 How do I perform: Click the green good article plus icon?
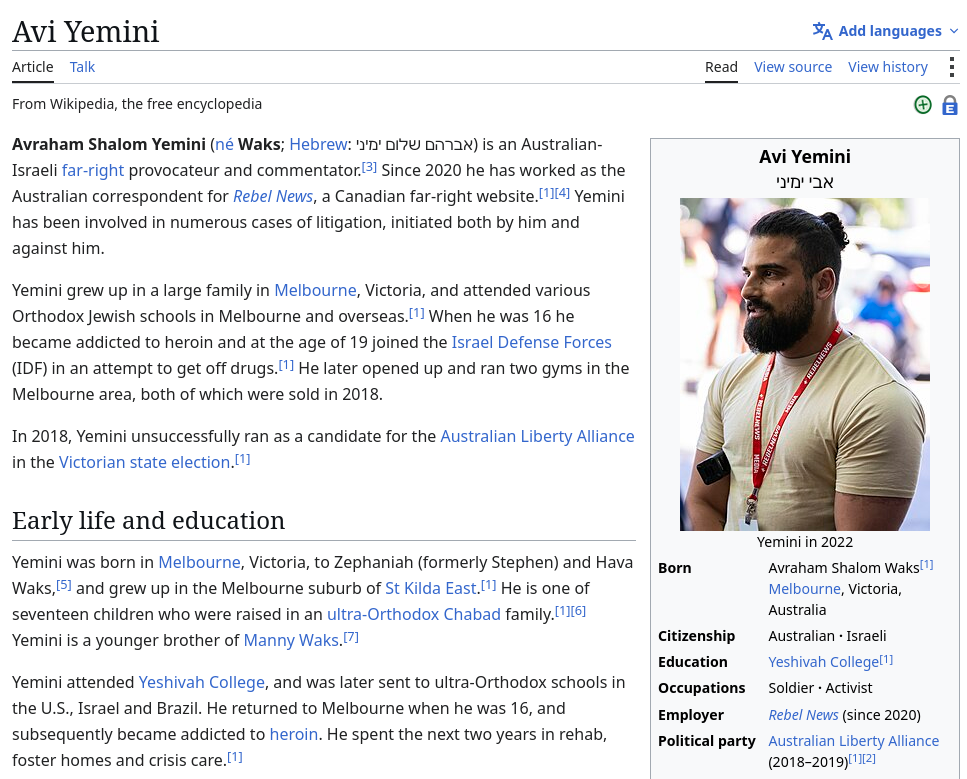pos(923,105)
